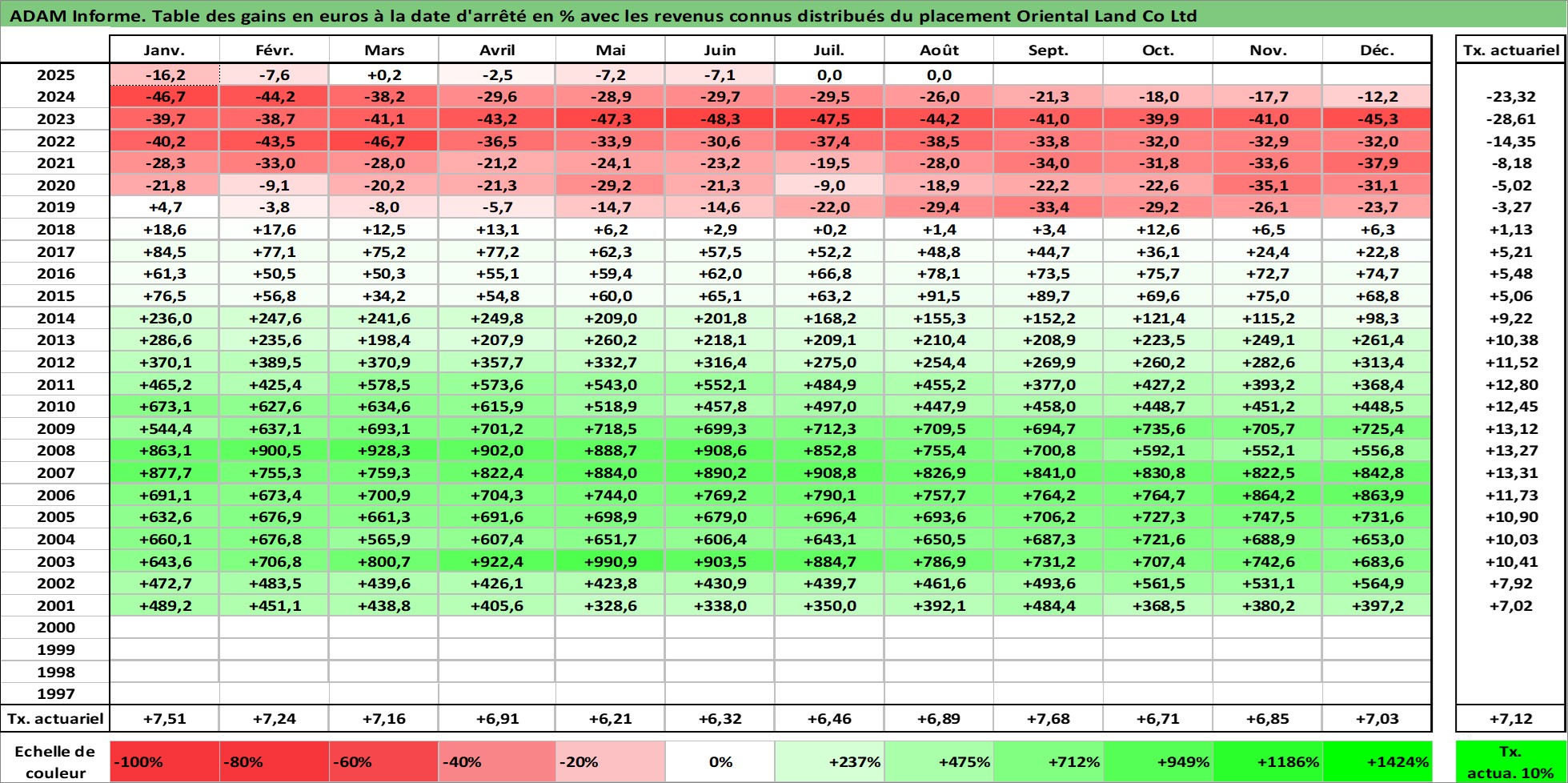Screen dimensions: 1568x783
Task: Click the value -23,32 actuarial rate for 2024
Action: pos(1510,97)
